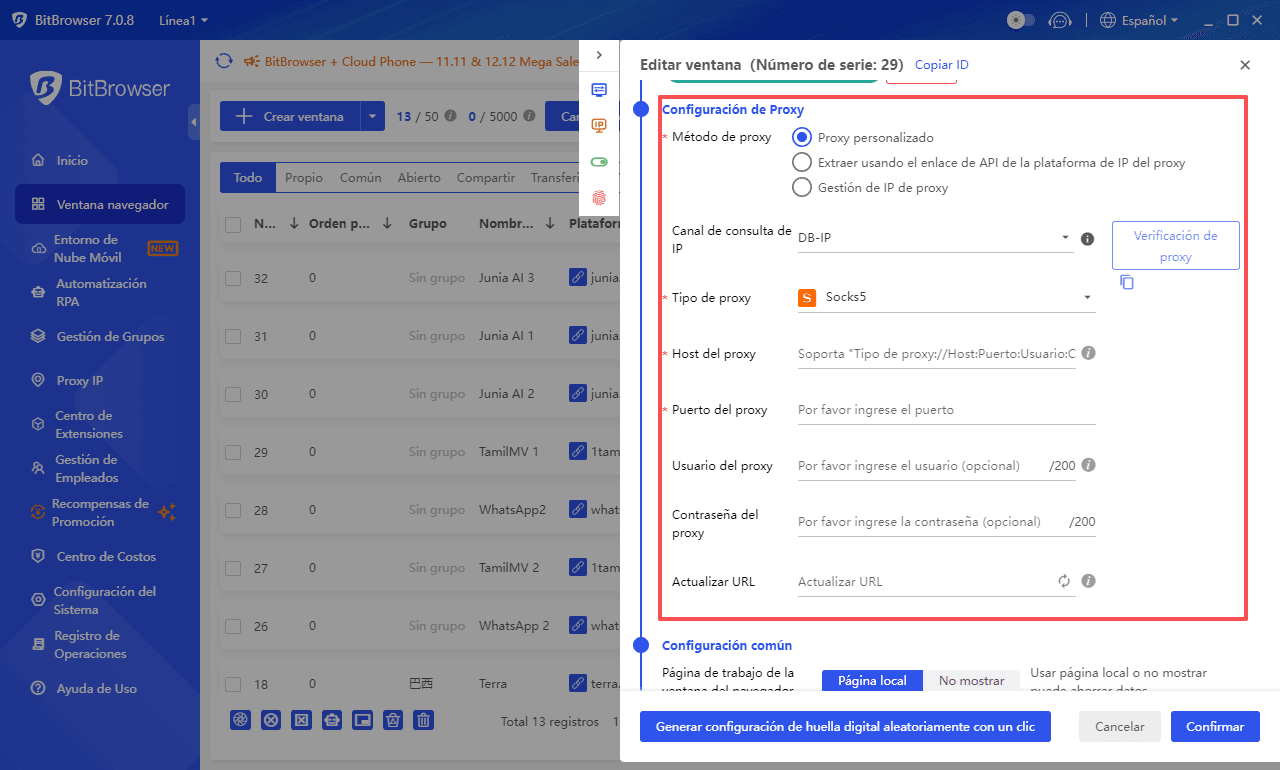Click the green toggle icon in the side strip
This screenshot has width=1280, height=770.
point(599,161)
